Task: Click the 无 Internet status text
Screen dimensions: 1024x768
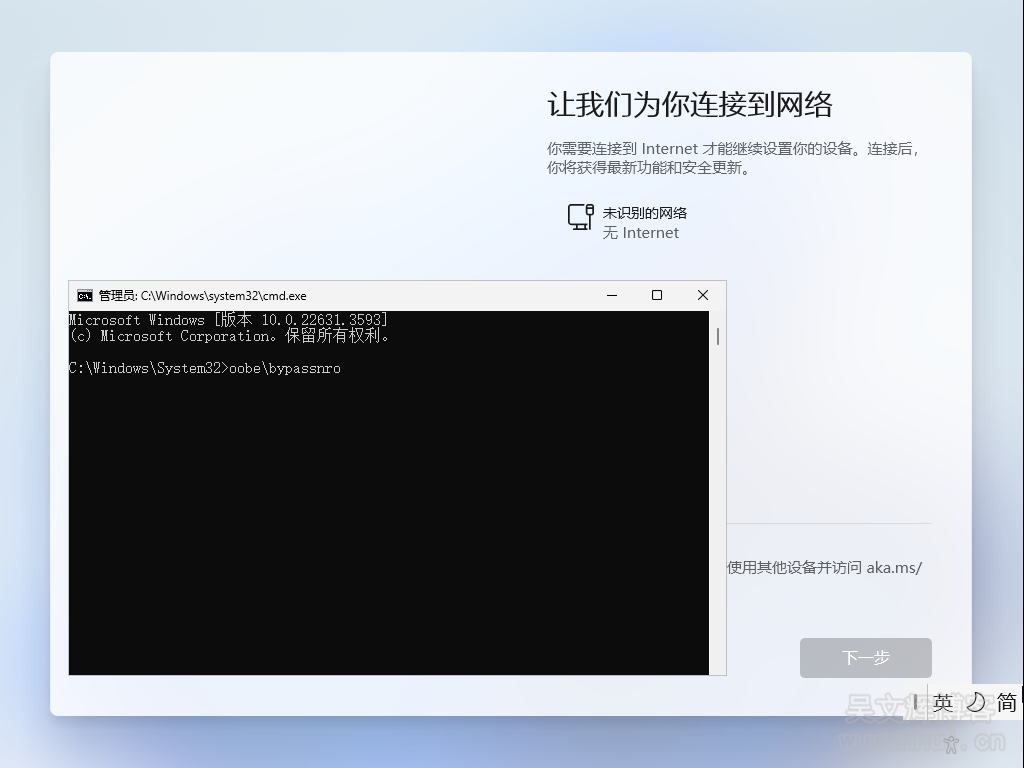Action: pos(640,233)
